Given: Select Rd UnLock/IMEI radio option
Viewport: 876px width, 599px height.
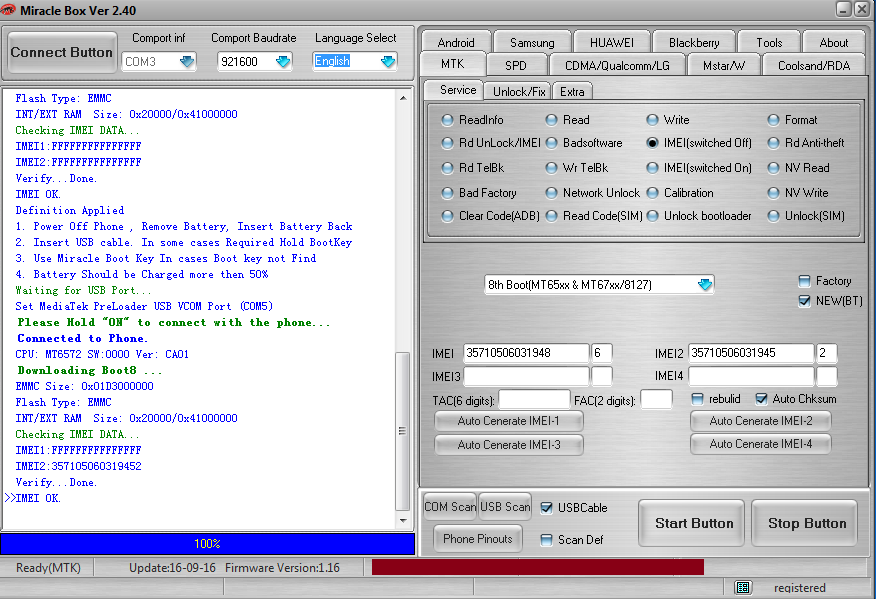Looking at the screenshot, I should (447, 143).
